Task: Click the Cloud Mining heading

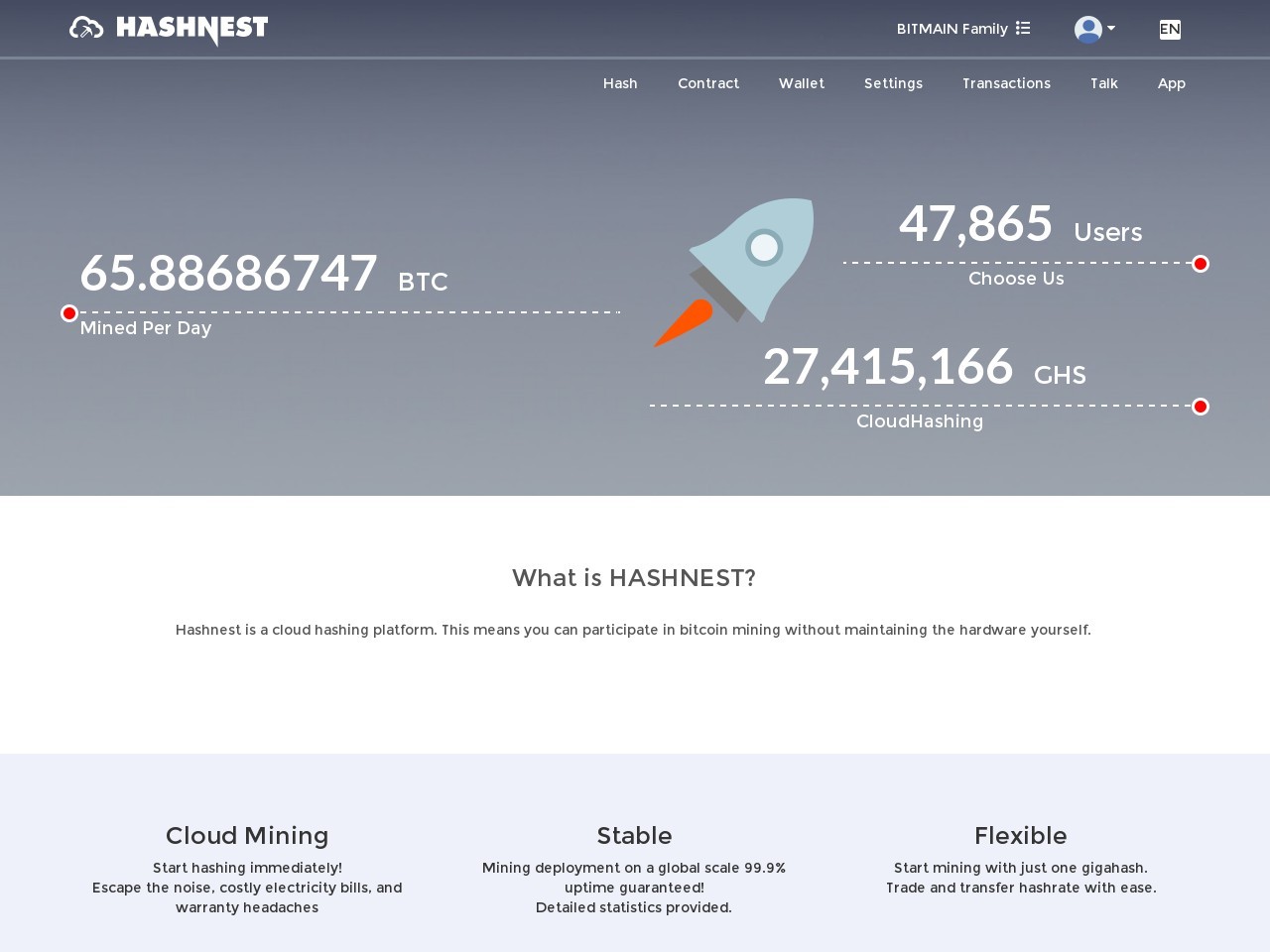Action: [x=247, y=836]
